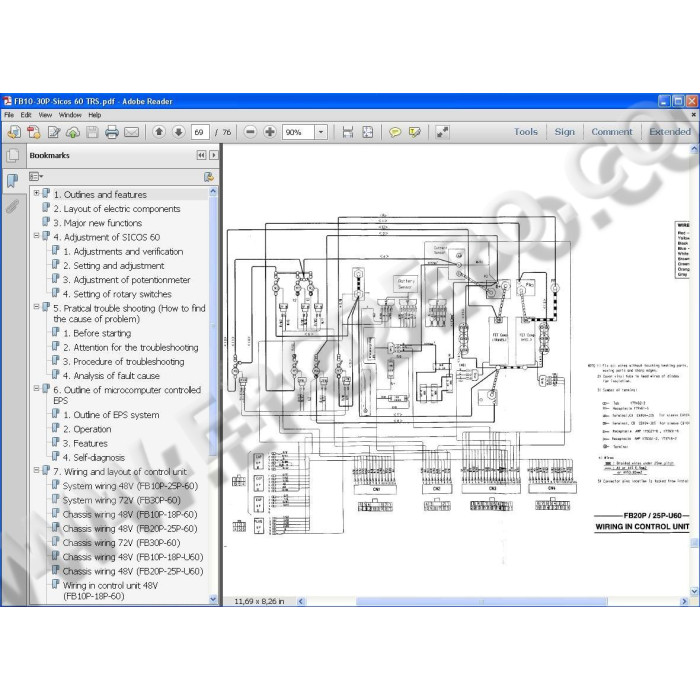
Task: Enter read mode with expand arrows icon
Action: (442, 132)
